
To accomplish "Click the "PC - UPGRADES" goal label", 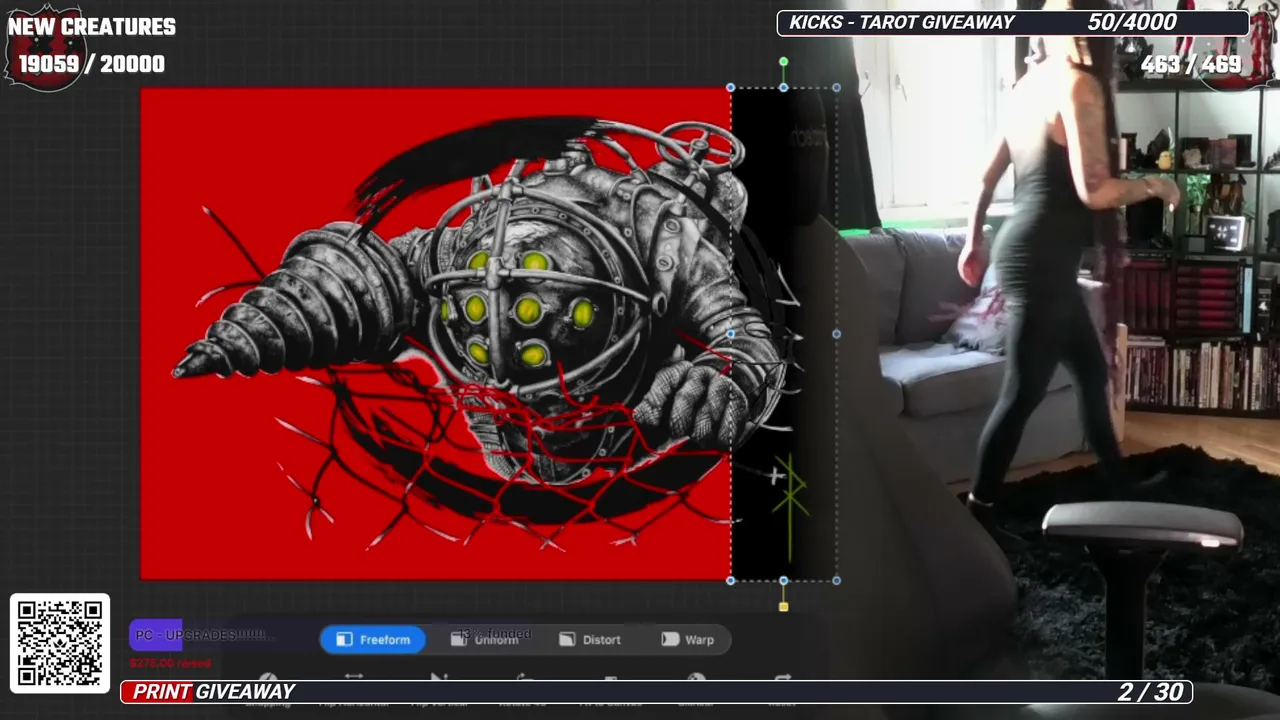I will pyautogui.click(x=200, y=636).
